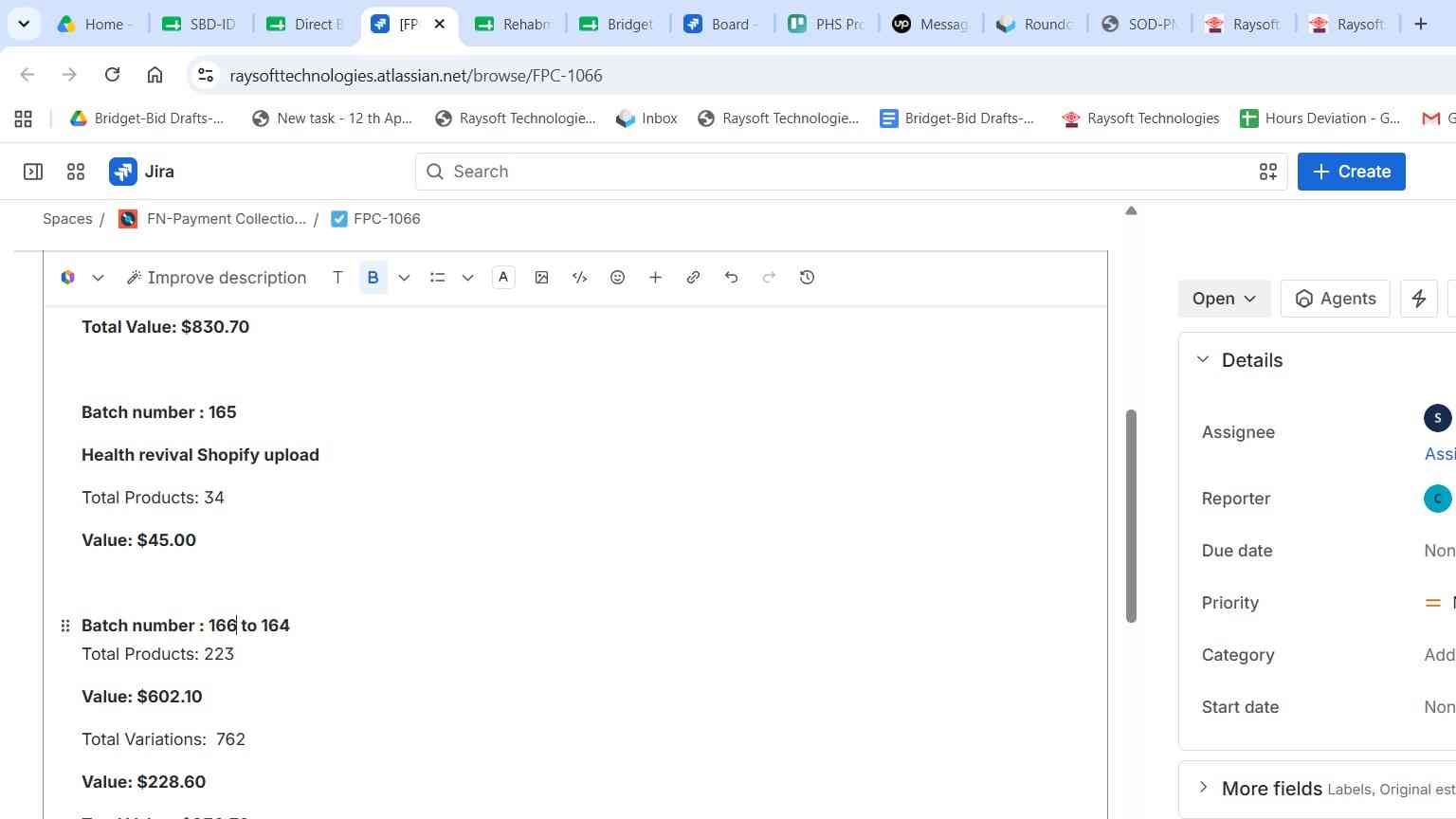1456x819 pixels.
Task: Switch to the Rehab browser tab
Action: (x=514, y=24)
